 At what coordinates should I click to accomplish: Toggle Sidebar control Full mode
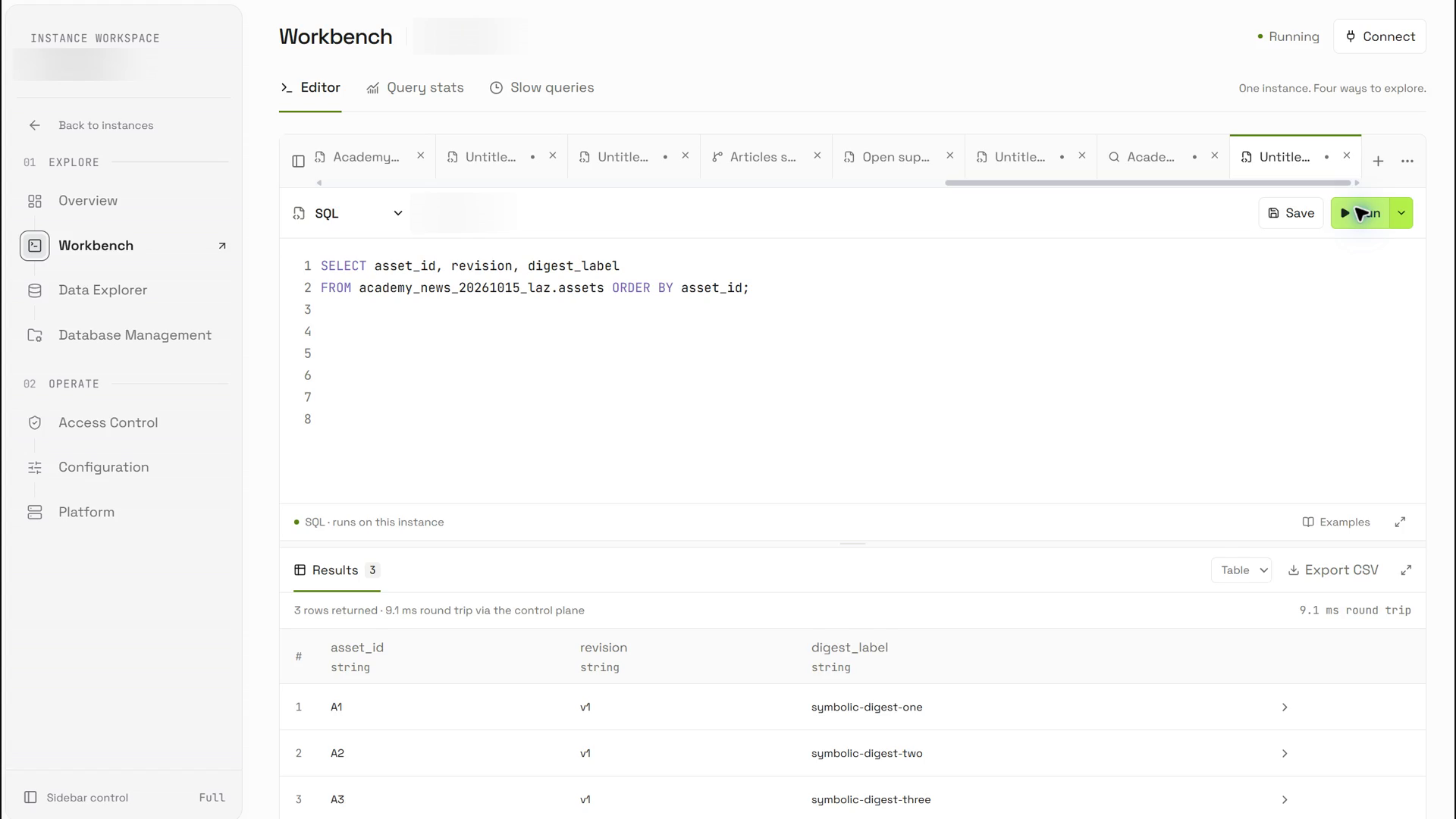tap(212, 797)
